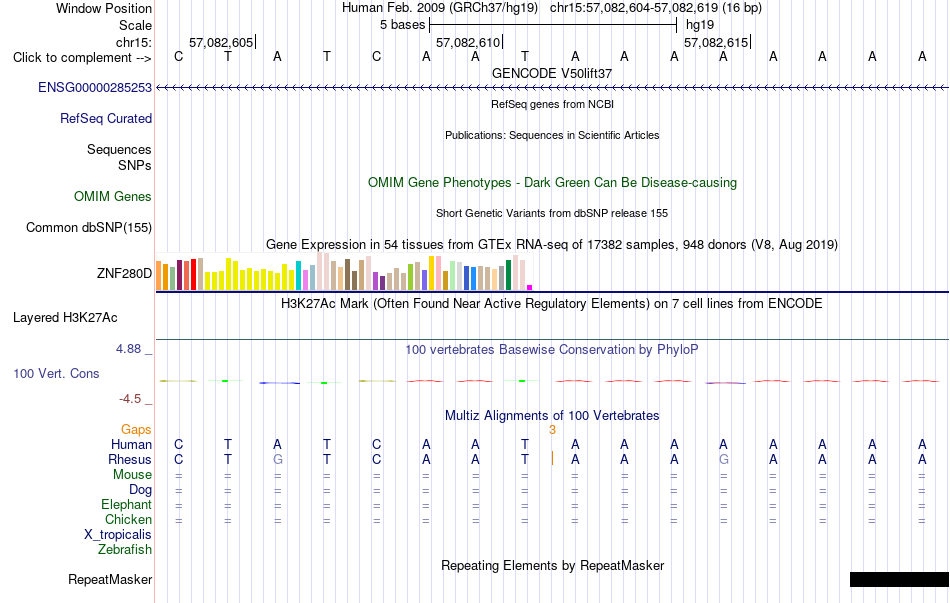The image size is (950, 603).
Task: Click coordinate marker 57,082,615
Action: point(716,42)
